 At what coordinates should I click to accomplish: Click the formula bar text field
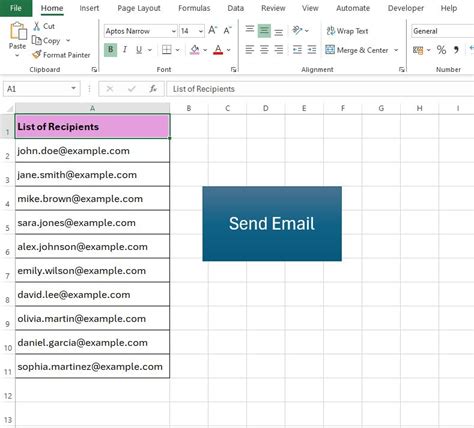(320, 89)
